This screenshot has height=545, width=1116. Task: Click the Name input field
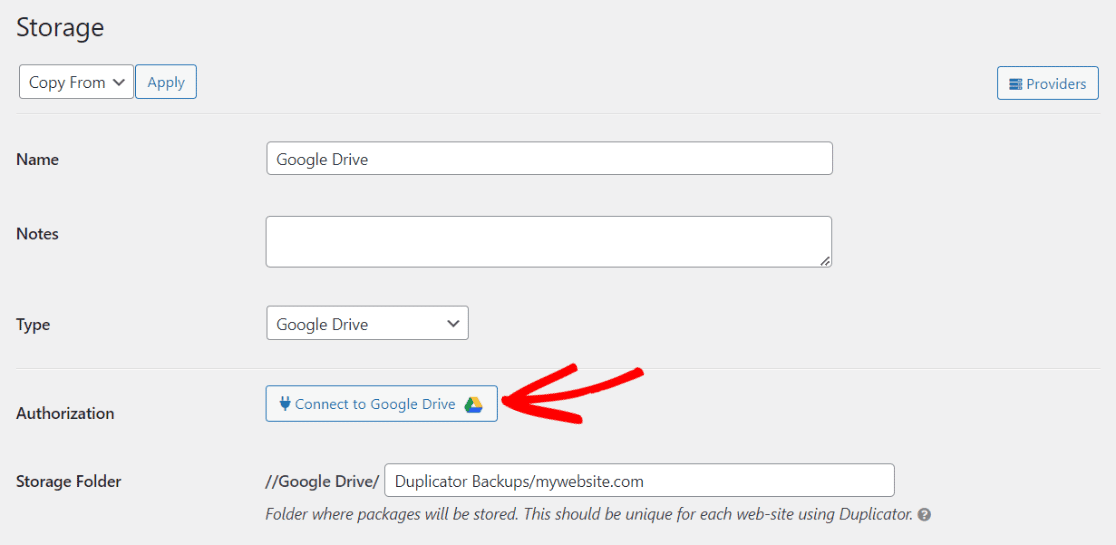click(549, 159)
